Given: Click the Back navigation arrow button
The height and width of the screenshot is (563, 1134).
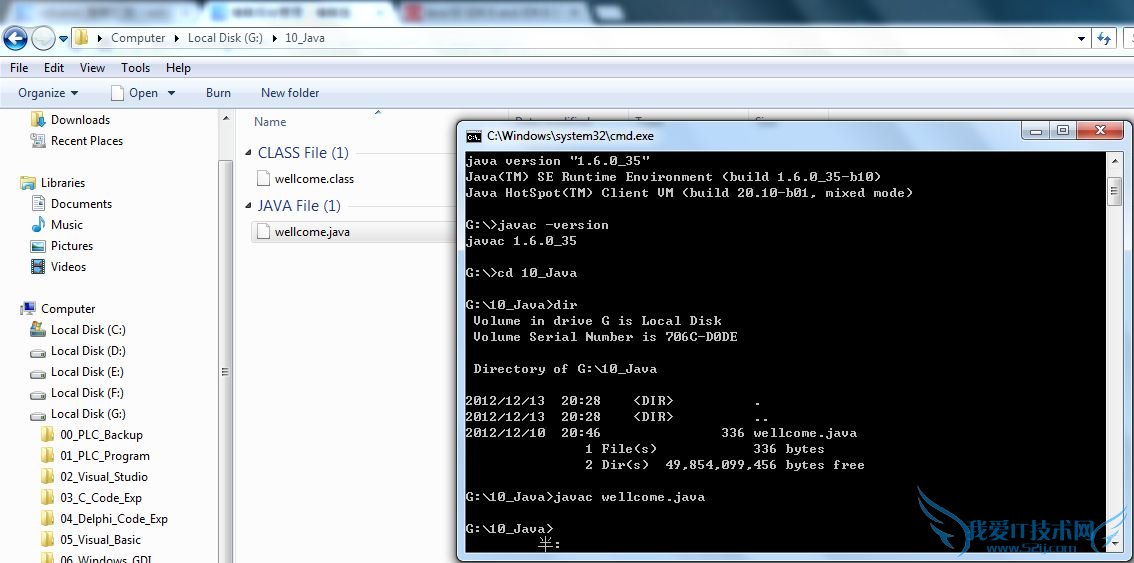Looking at the screenshot, I should tap(16, 39).
